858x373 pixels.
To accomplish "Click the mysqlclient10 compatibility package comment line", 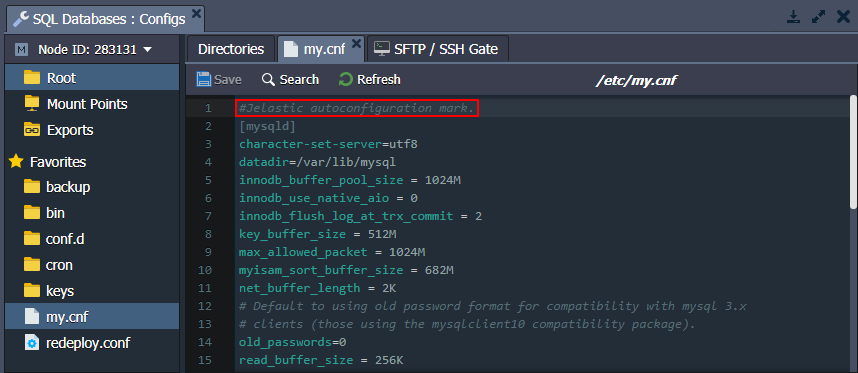I will coord(467,324).
